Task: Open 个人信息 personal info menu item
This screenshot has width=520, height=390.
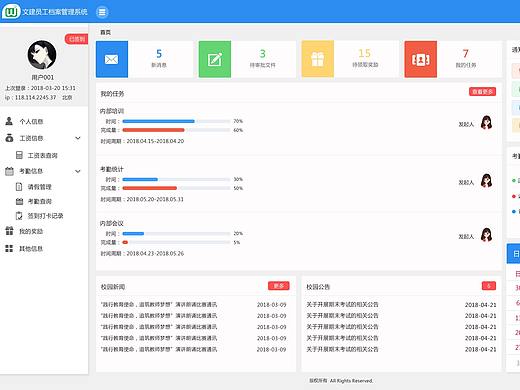Action: (31, 121)
